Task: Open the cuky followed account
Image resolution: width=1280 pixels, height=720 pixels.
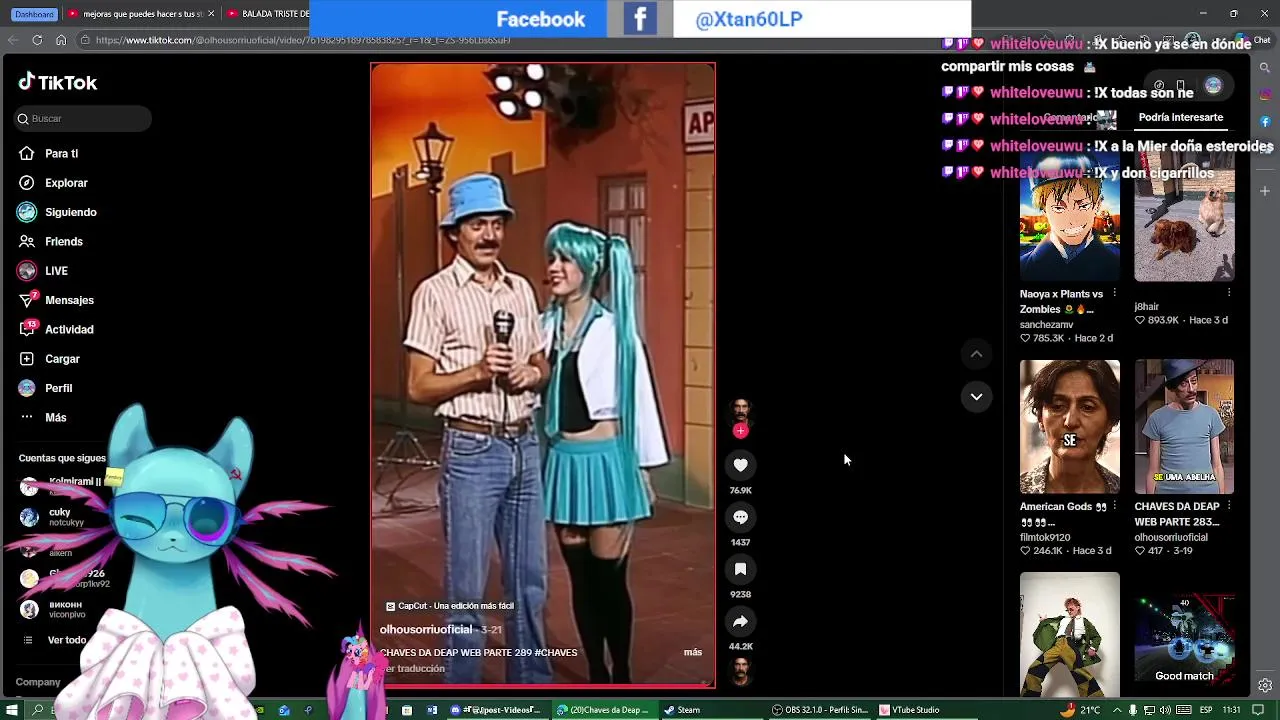Action: pos(60,517)
